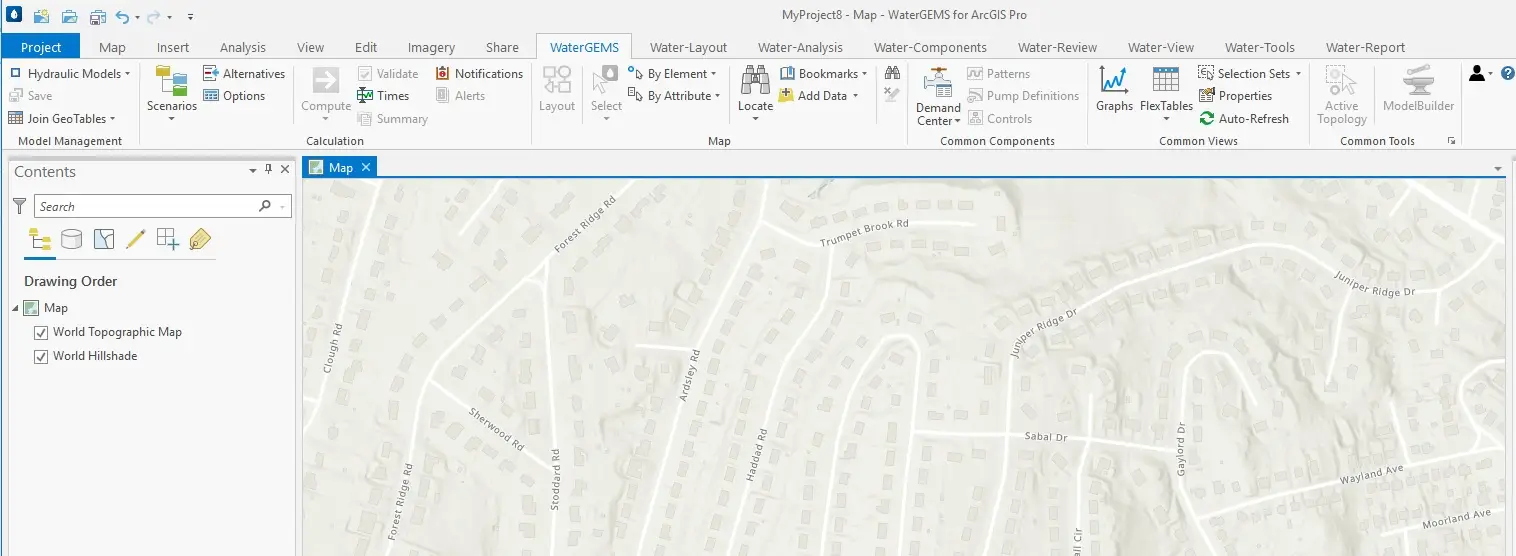Switch to the Share ribbon tab

tap(502, 47)
